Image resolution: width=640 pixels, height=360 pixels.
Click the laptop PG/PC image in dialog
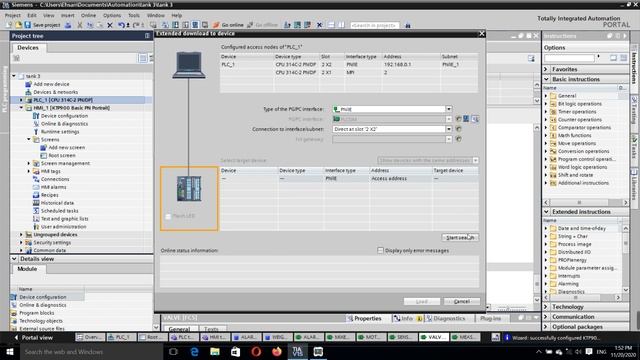click(189, 65)
